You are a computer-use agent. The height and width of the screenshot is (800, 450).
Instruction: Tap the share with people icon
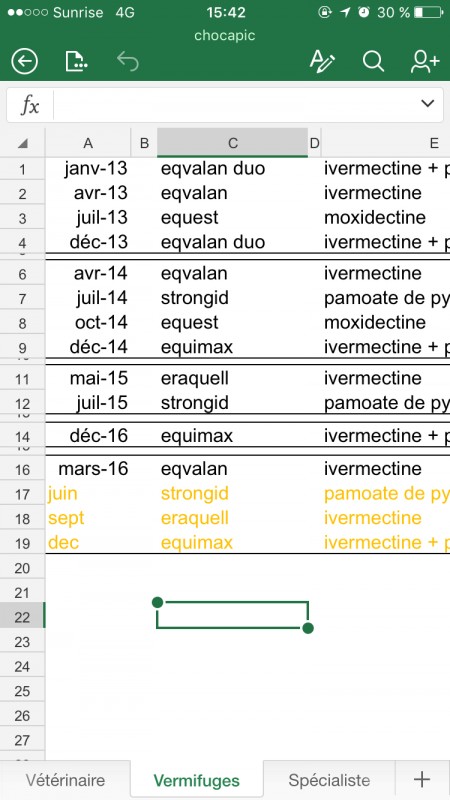point(424,62)
